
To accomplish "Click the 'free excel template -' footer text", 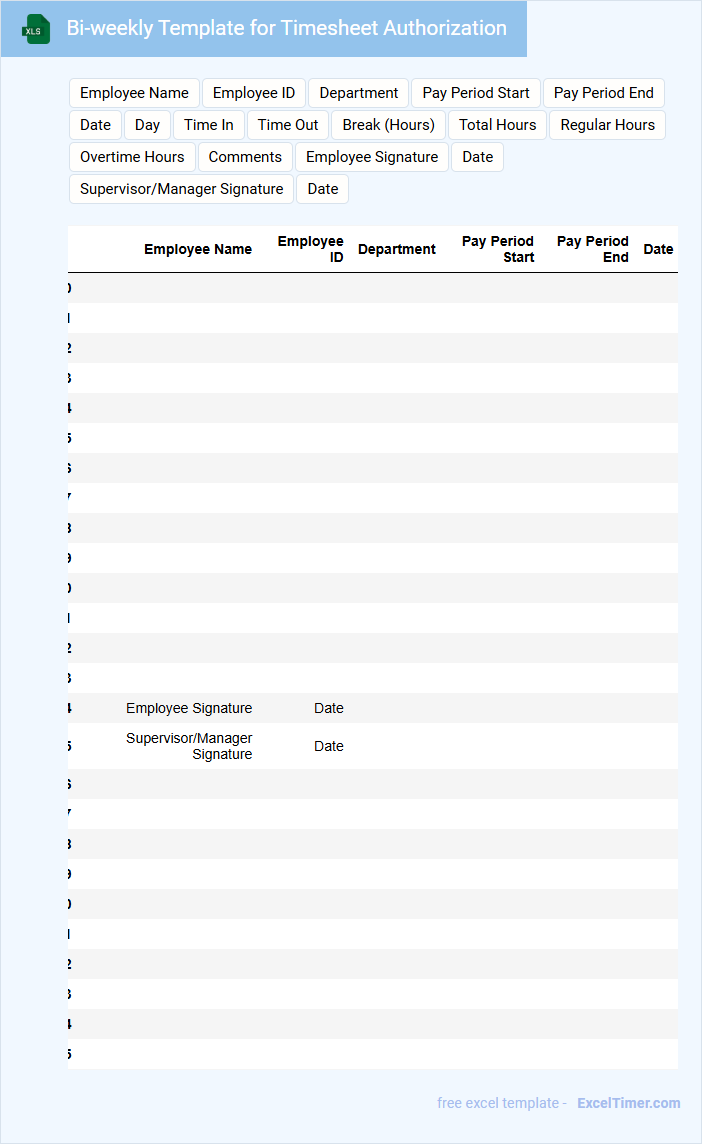I will [501, 1103].
